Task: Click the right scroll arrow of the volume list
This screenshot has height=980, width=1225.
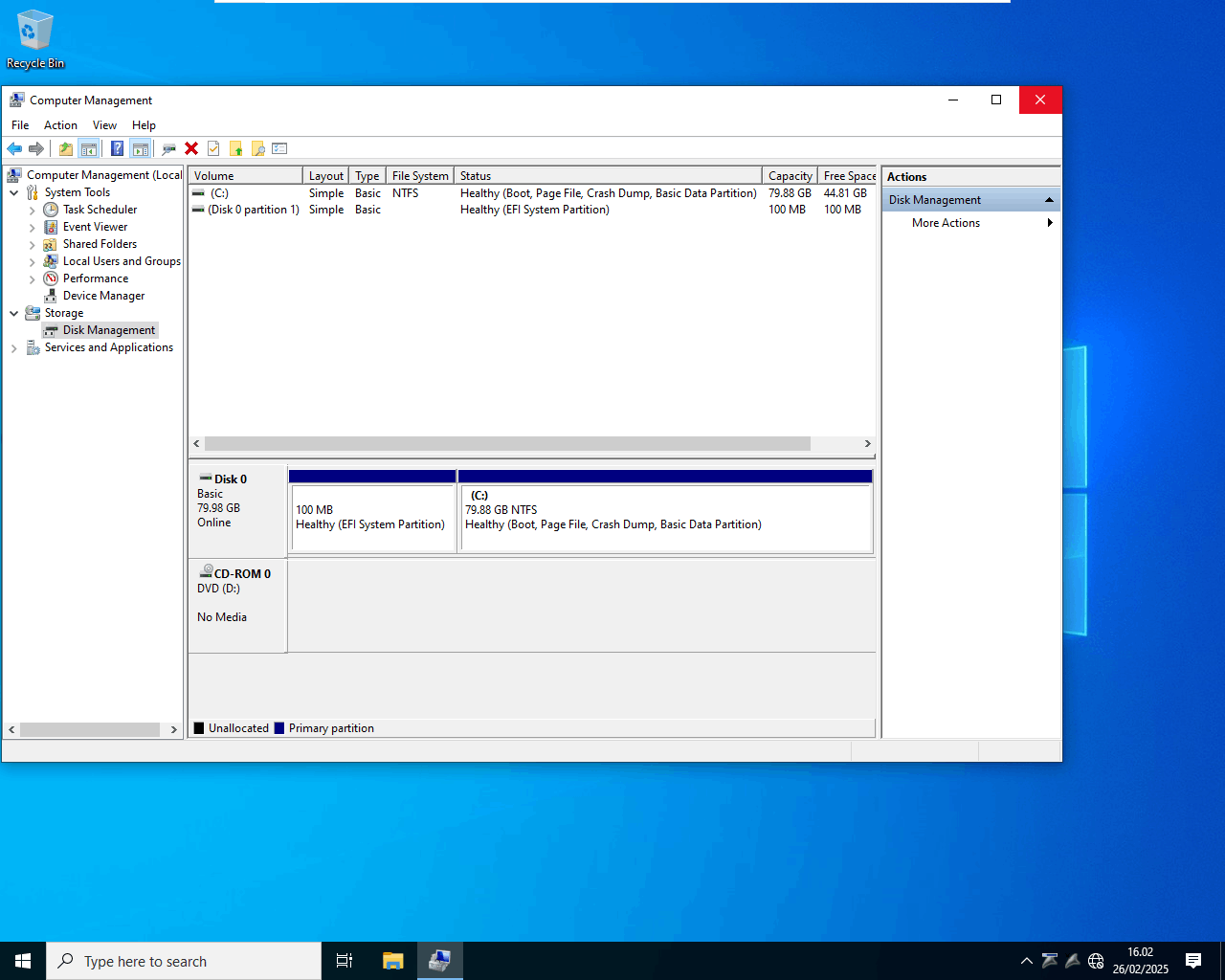Action: [x=868, y=444]
